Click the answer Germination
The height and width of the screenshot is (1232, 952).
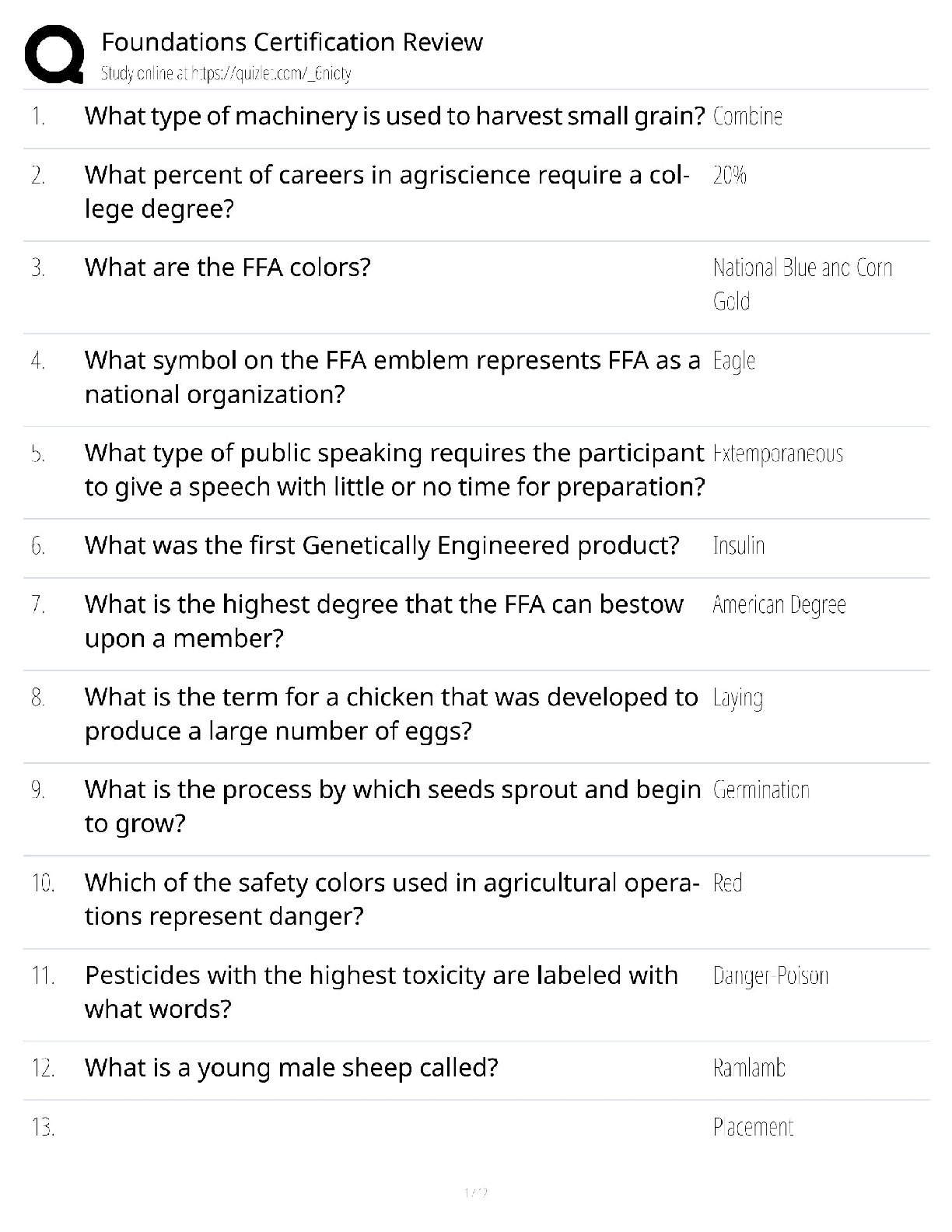[x=761, y=790]
